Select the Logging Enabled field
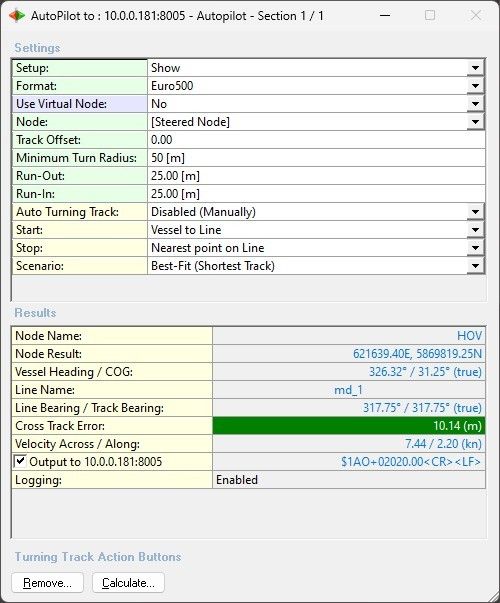Image resolution: width=500 pixels, height=603 pixels. pos(349,480)
